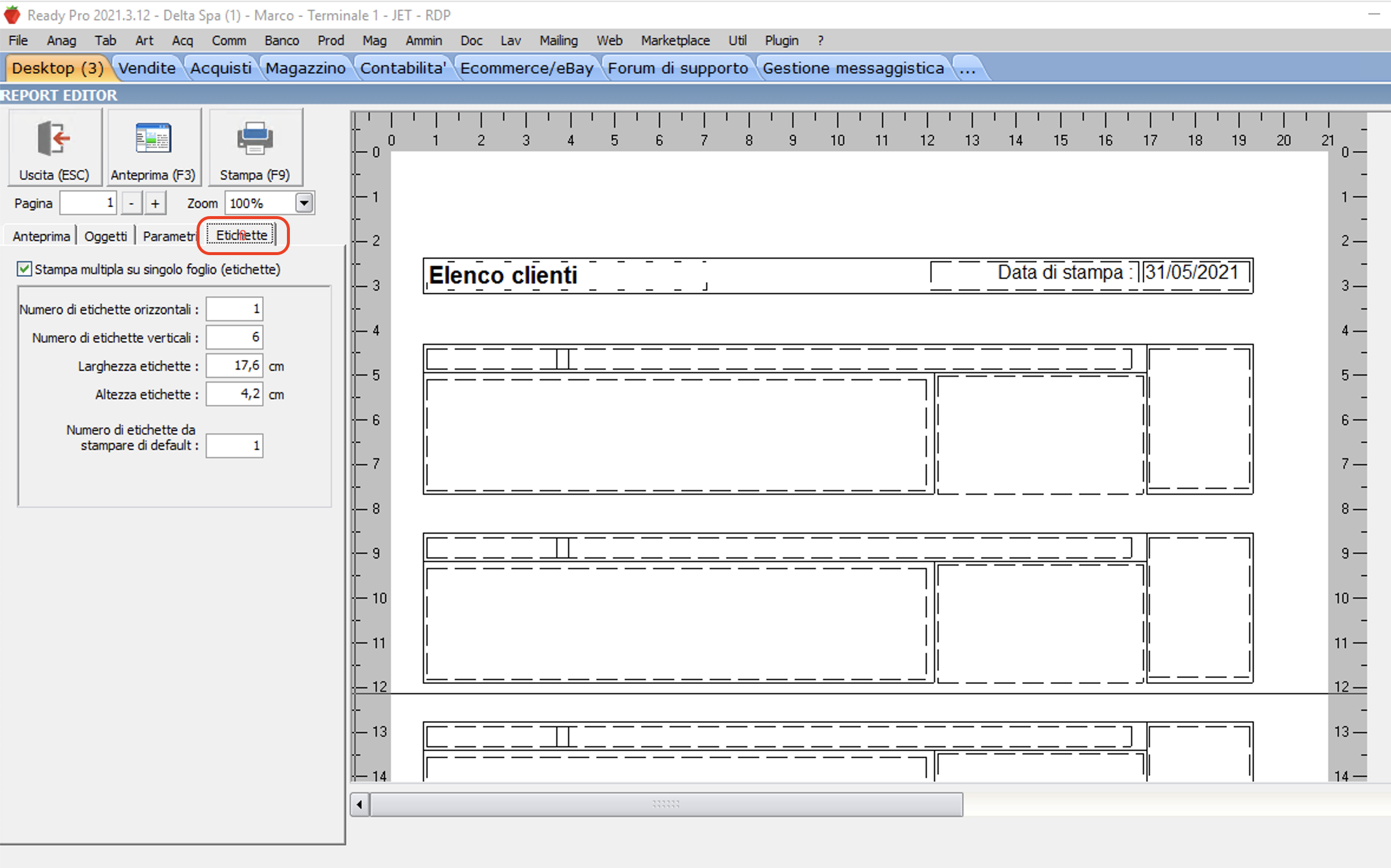Switch to Magazzino tab
The image size is (1391, 868).
click(x=305, y=68)
